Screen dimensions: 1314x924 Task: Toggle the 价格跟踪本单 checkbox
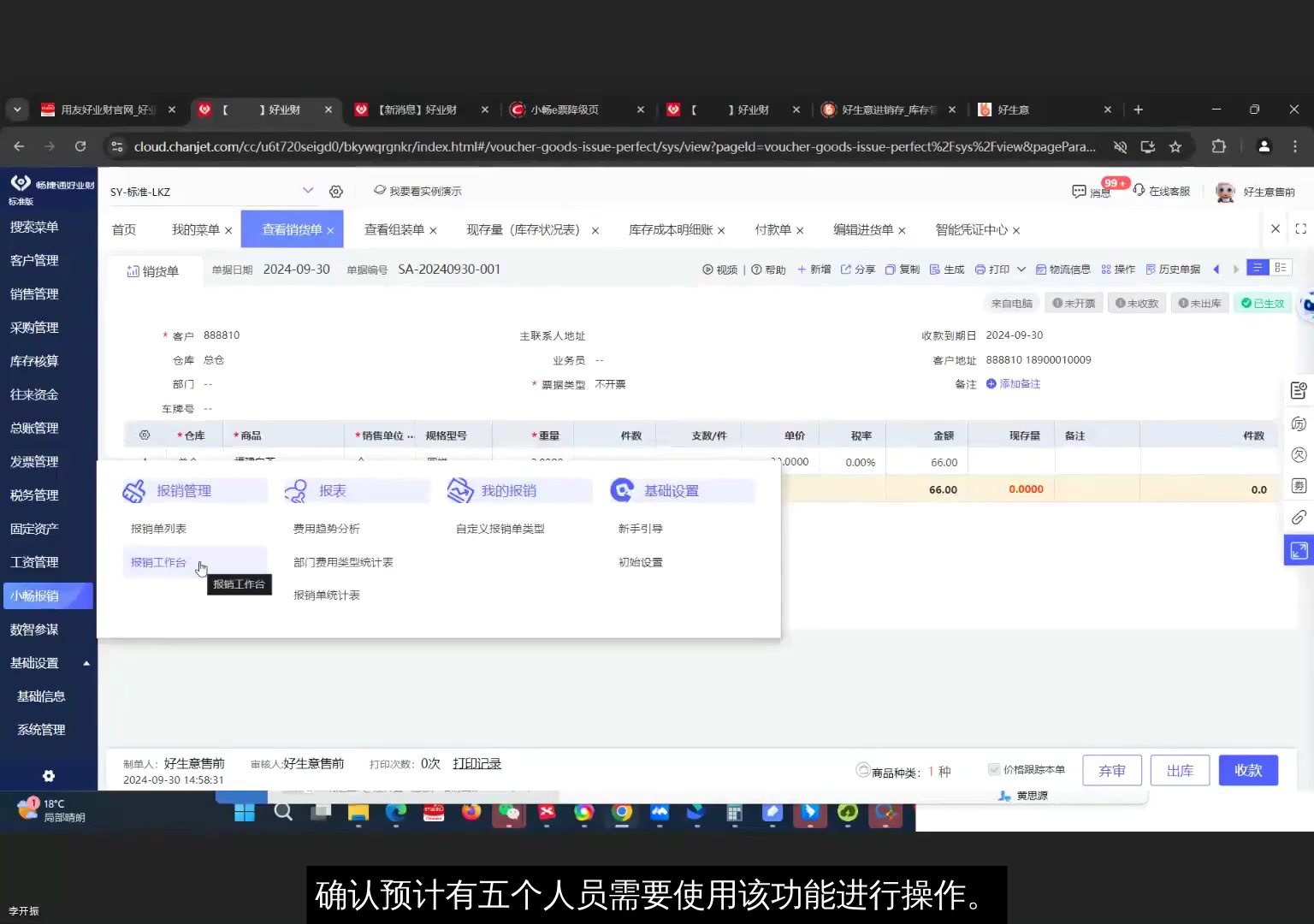pos(995,768)
